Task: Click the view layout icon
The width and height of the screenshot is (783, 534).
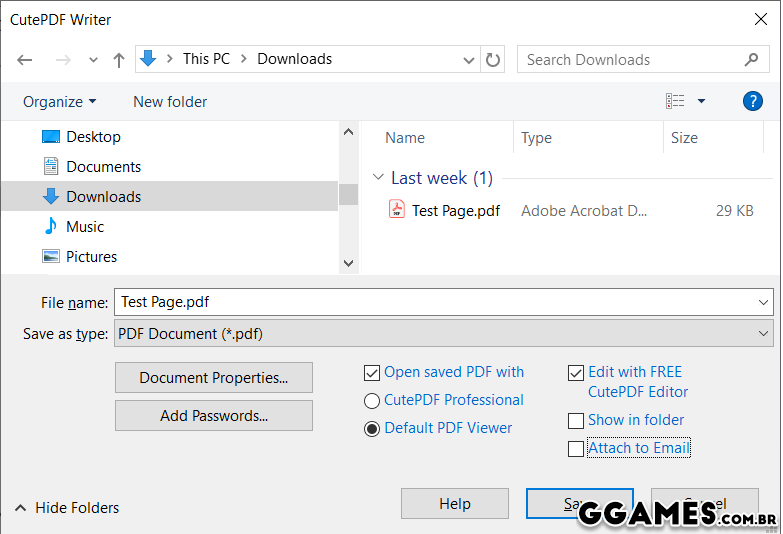Action: tap(676, 101)
